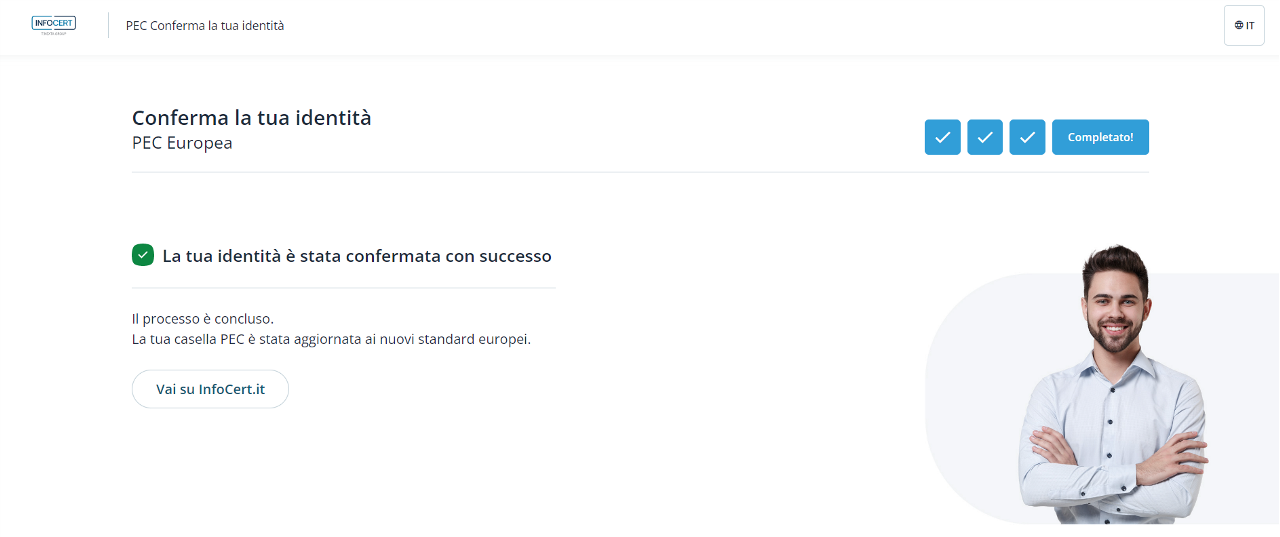Select the first completed step checkmark
The width and height of the screenshot is (1280, 537).
point(942,137)
